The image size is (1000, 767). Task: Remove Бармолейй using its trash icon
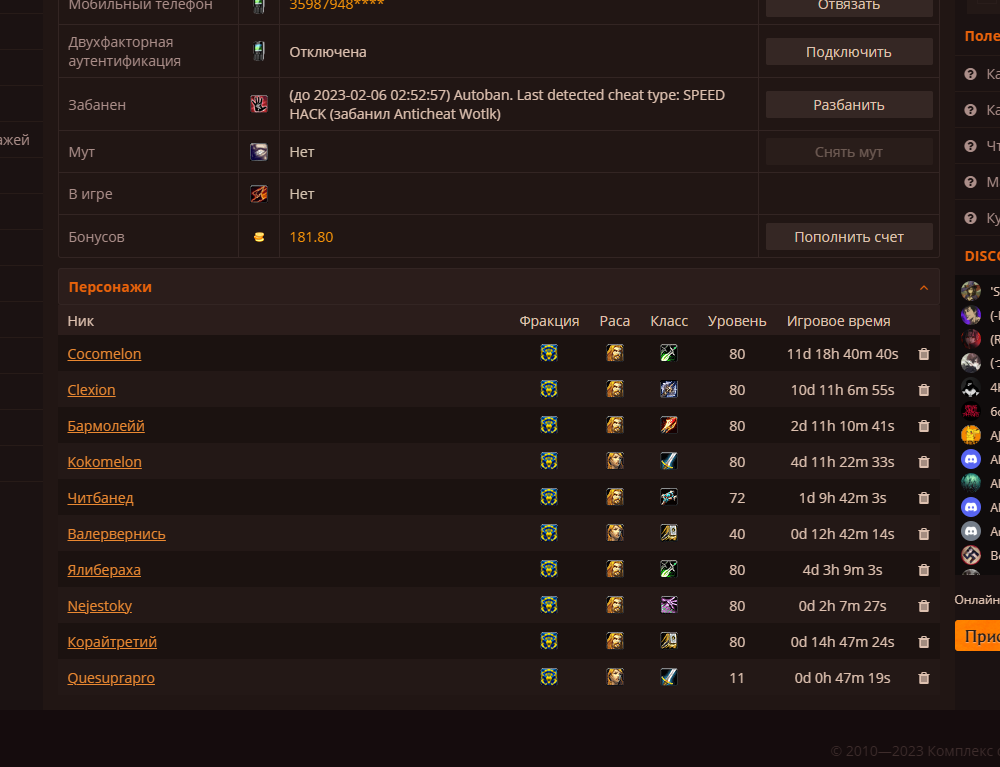pos(924,426)
